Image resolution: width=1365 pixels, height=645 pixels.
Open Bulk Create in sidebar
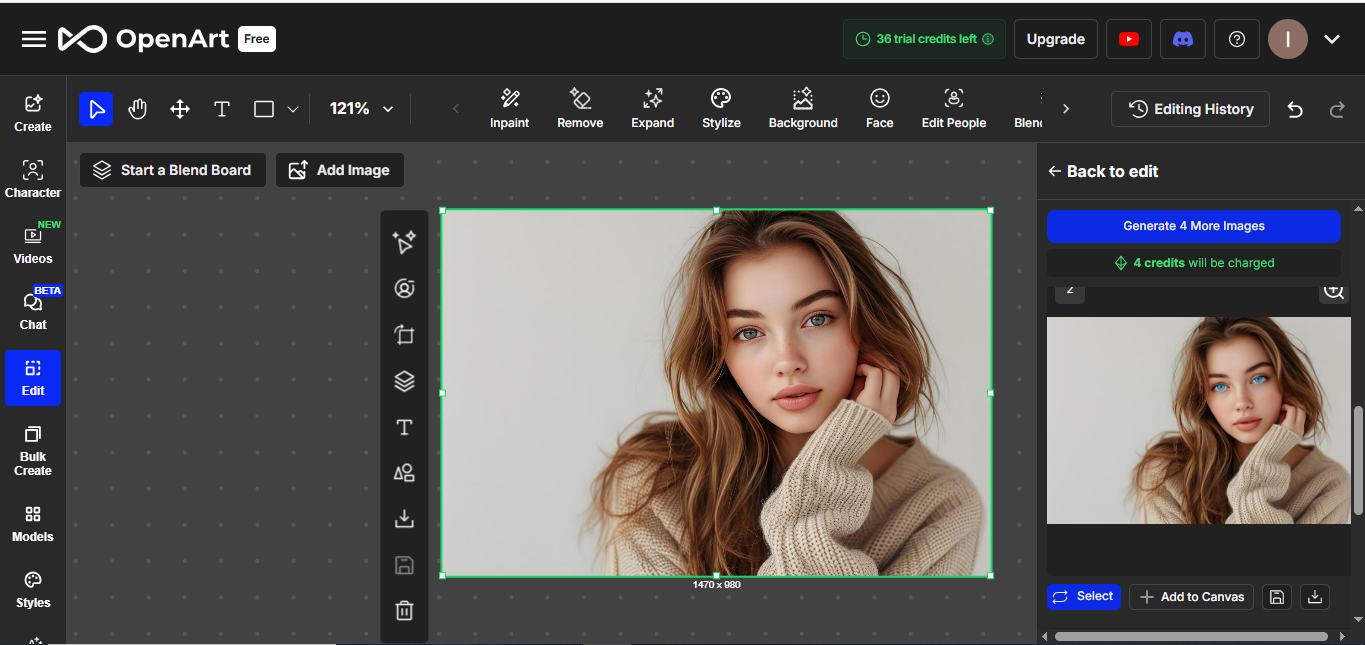[33, 450]
